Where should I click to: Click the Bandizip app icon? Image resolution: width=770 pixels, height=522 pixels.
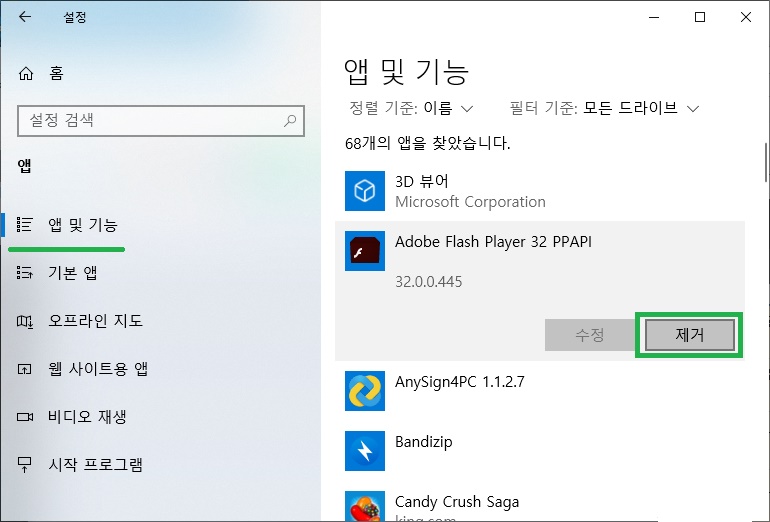(365, 451)
